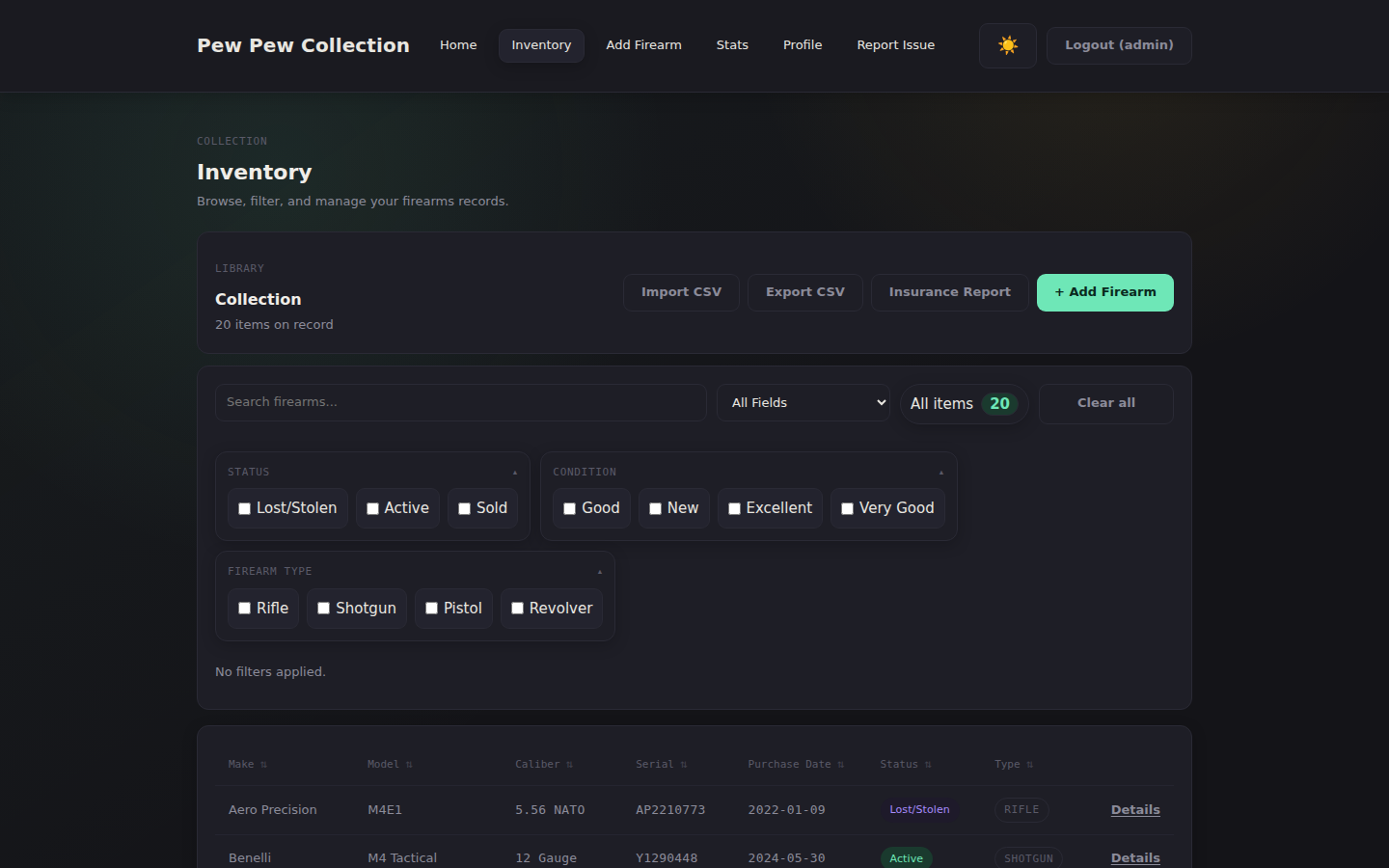
Task: Check the Rifle firearm type filter
Action: (x=245, y=609)
